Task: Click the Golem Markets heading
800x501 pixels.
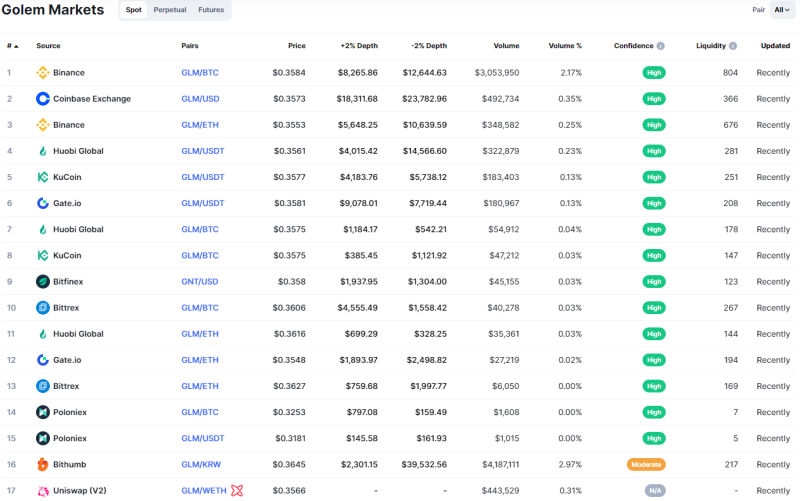Action: [x=53, y=10]
